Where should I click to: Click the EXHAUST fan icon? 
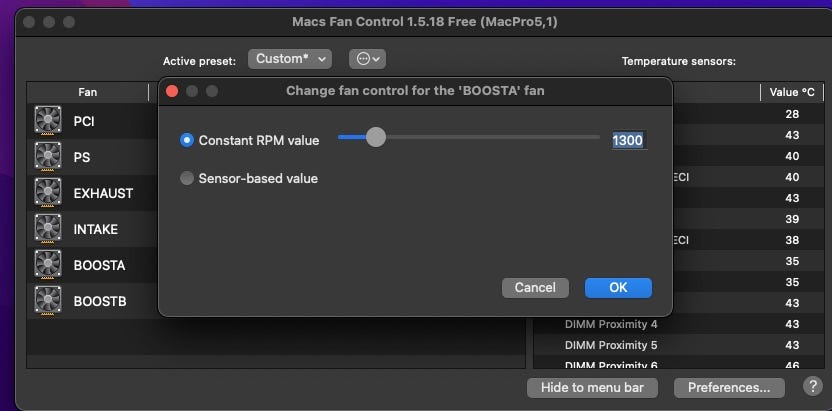click(48, 193)
